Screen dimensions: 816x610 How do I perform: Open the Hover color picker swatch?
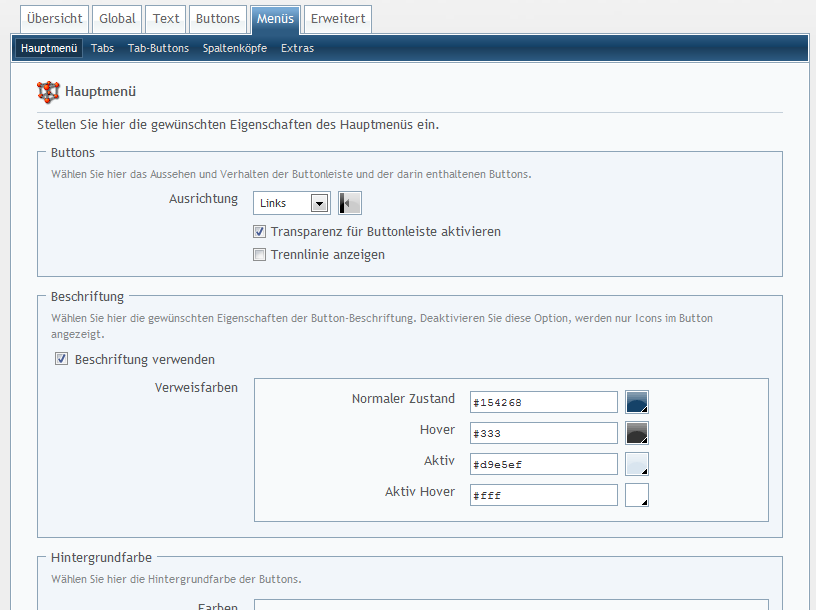tap(637, 433)
